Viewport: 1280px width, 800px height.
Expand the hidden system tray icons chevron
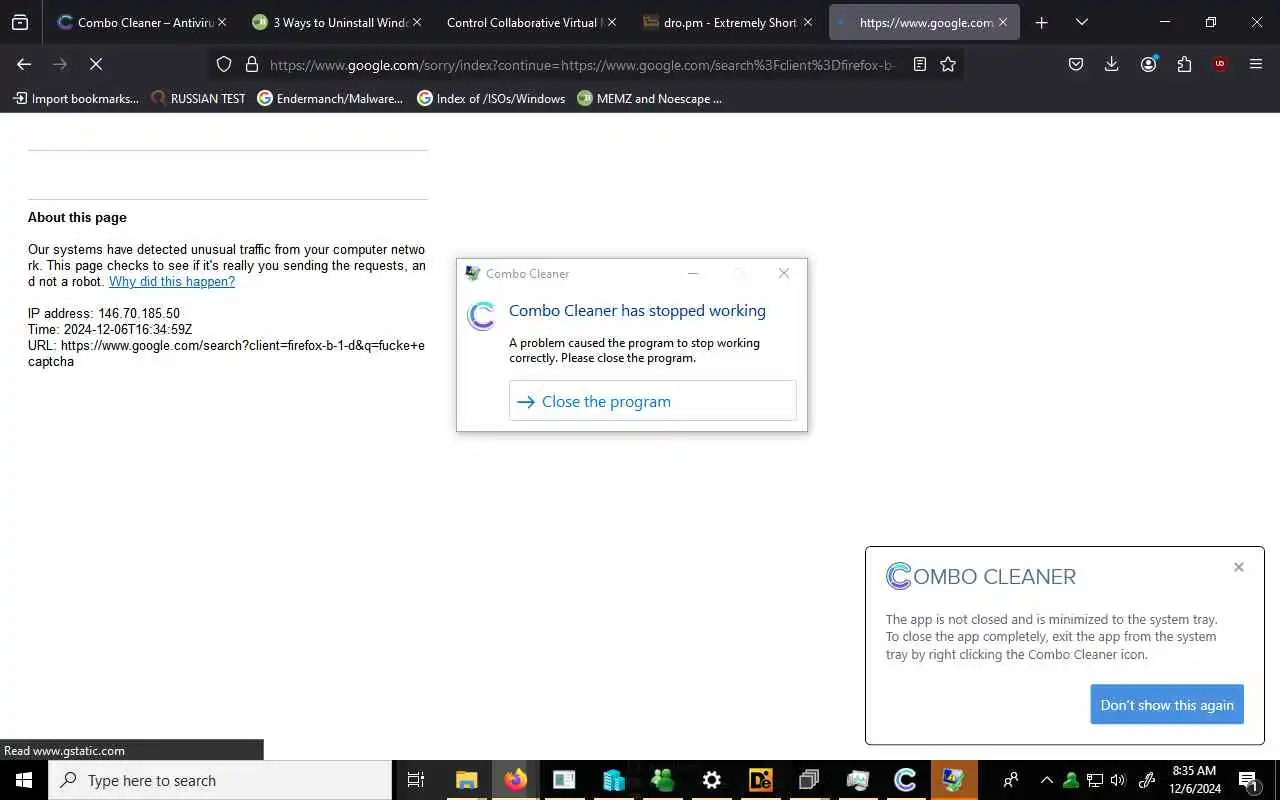(1047, 780)
